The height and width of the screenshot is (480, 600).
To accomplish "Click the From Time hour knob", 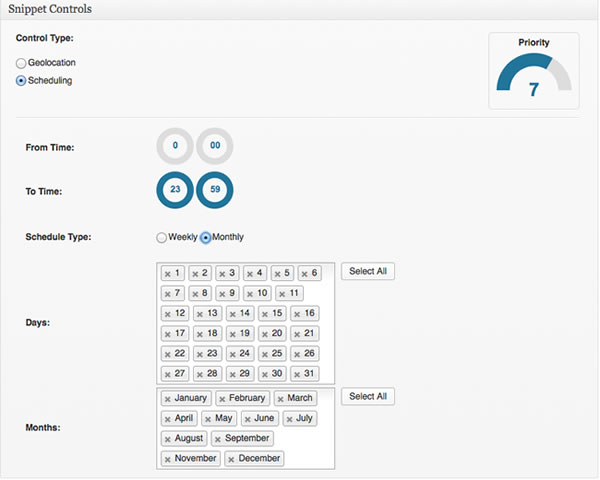I will 175,146.
